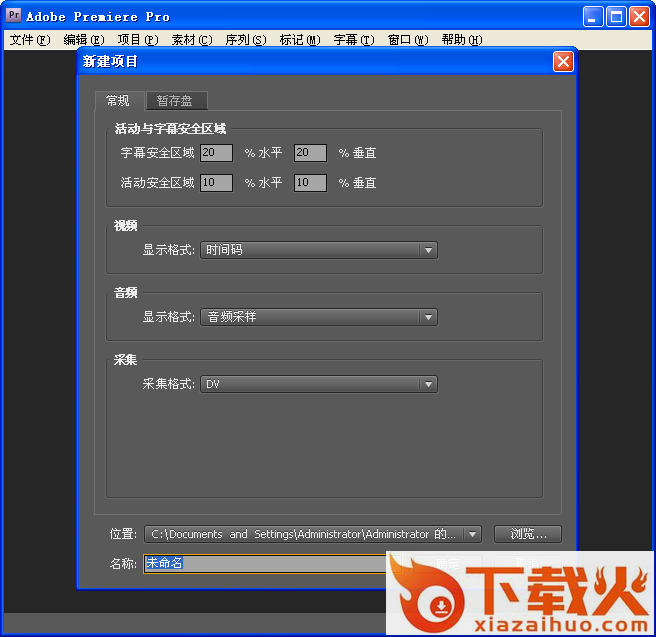Open the 窗口(W) menu
Screen dimensions: 656x637
(407, 40)
